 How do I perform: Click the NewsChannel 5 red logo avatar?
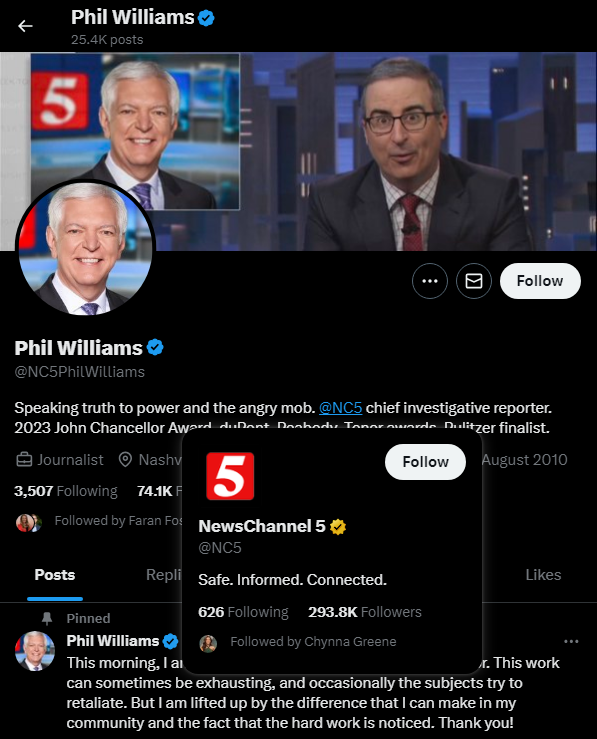[x=230, y=476]
